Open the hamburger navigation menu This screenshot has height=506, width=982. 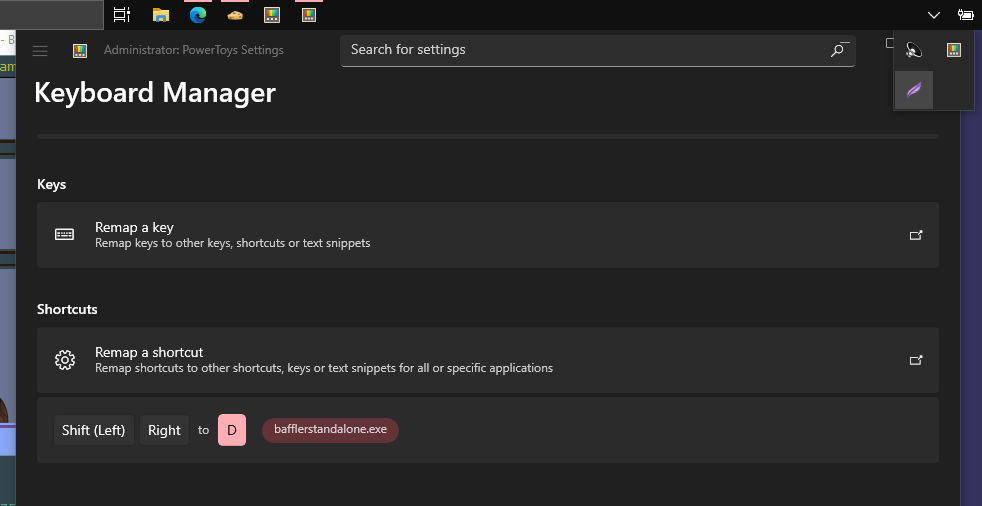40,51
